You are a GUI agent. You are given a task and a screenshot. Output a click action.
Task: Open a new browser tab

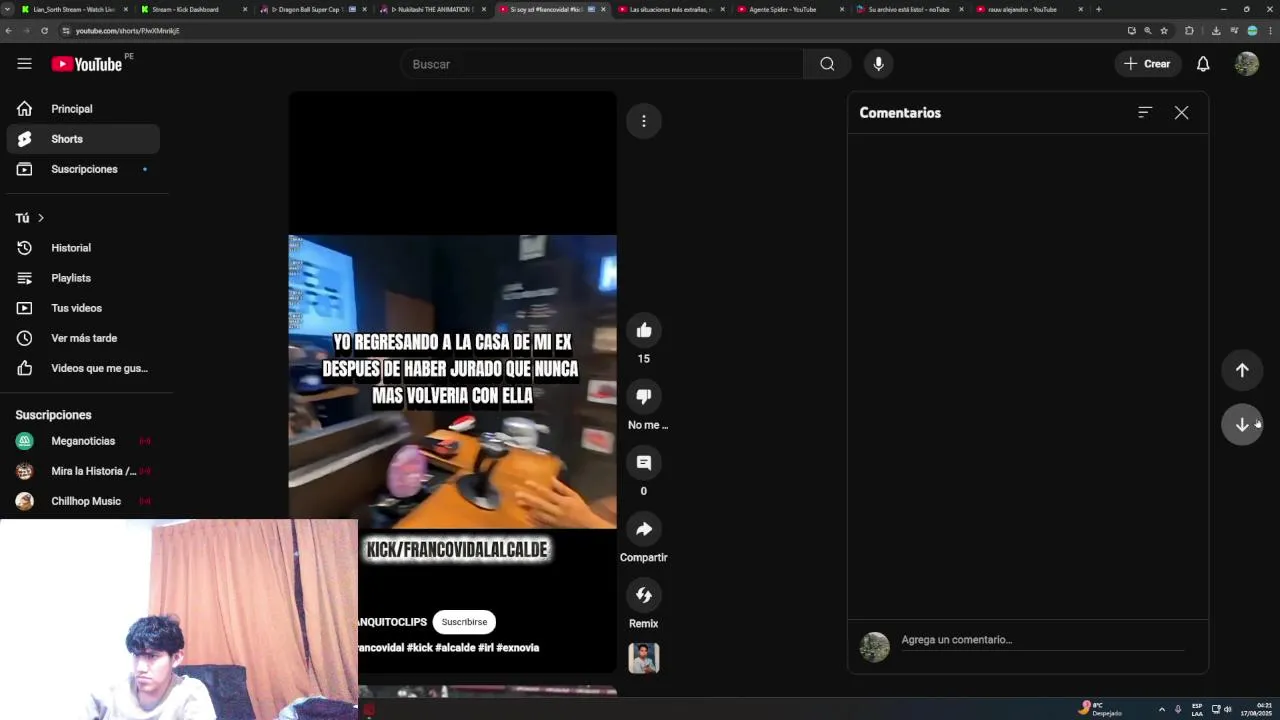[1098, 9]
